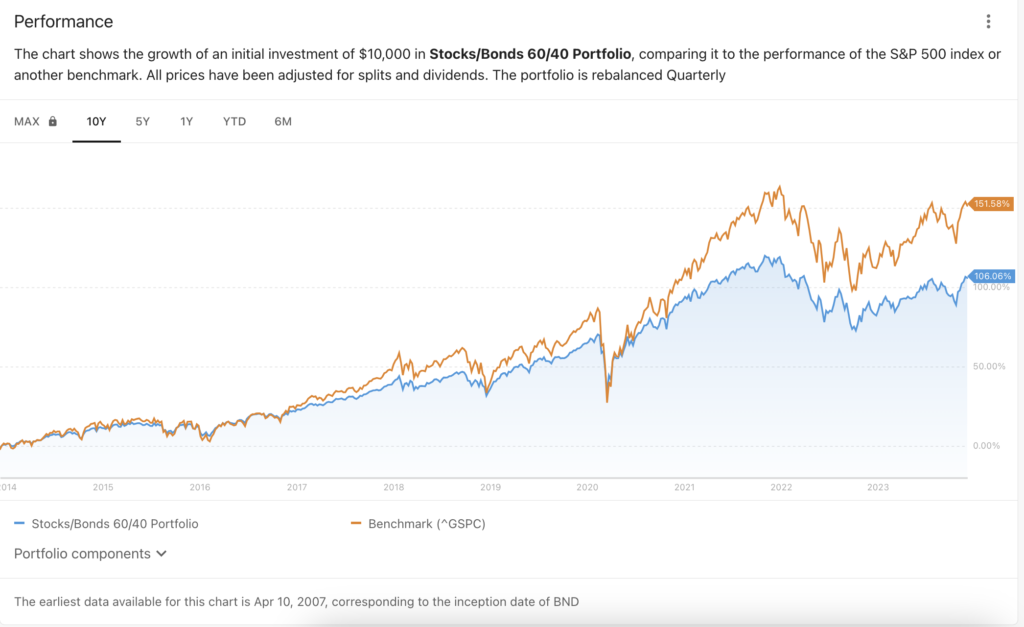Screen dimensions: 1024x627
Task: Click the blue portfolio legend color marker
Action: (x=20, y=523)
